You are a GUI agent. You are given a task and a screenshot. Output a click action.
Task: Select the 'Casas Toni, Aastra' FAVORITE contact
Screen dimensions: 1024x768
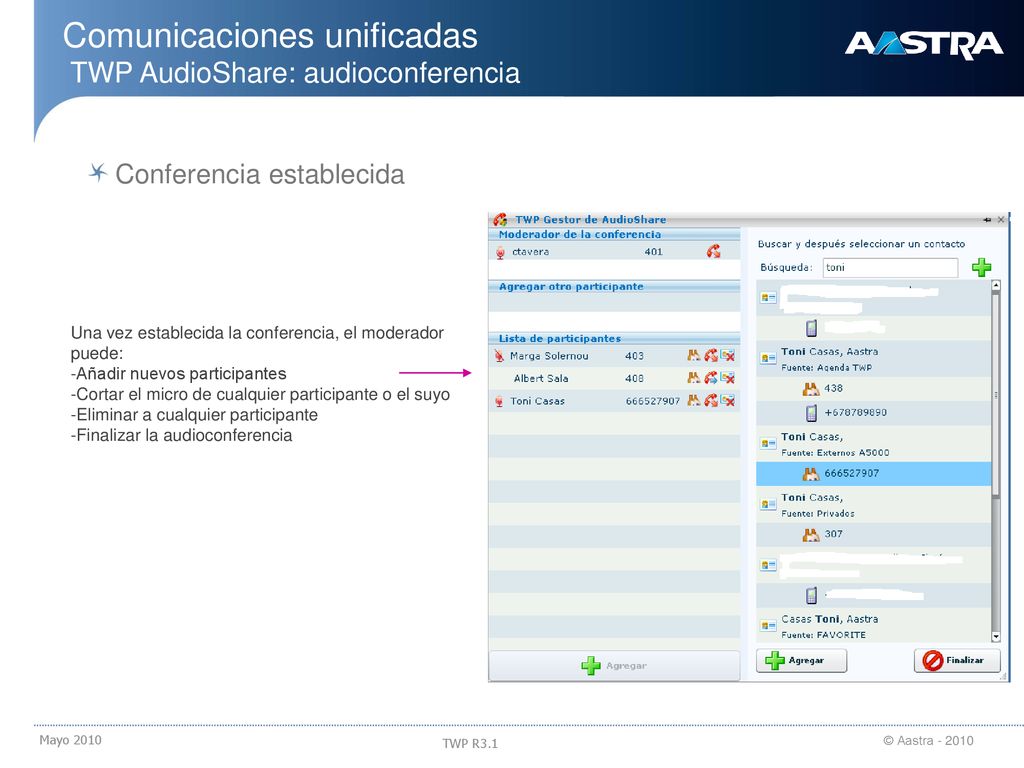pyautogui.click(x=874, y=626)
